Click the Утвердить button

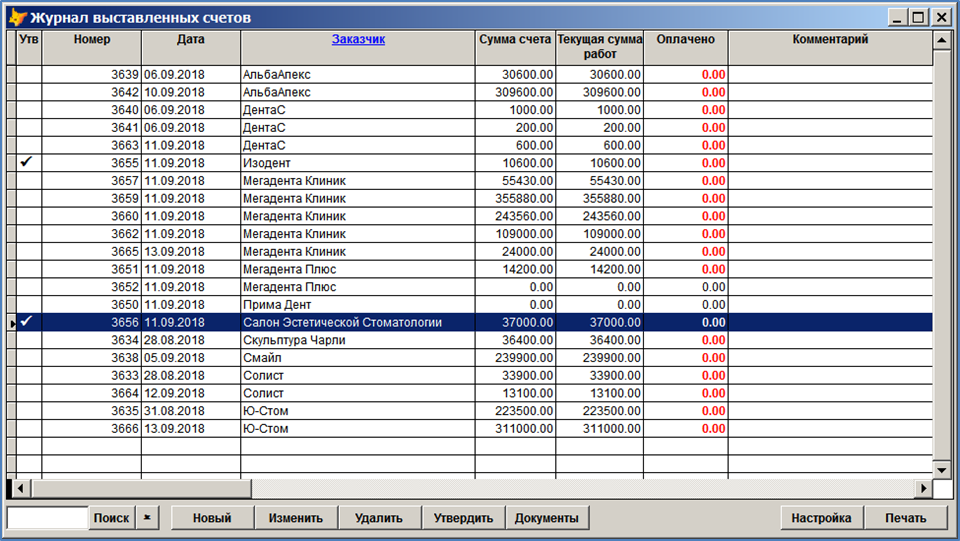pos(463,518)
